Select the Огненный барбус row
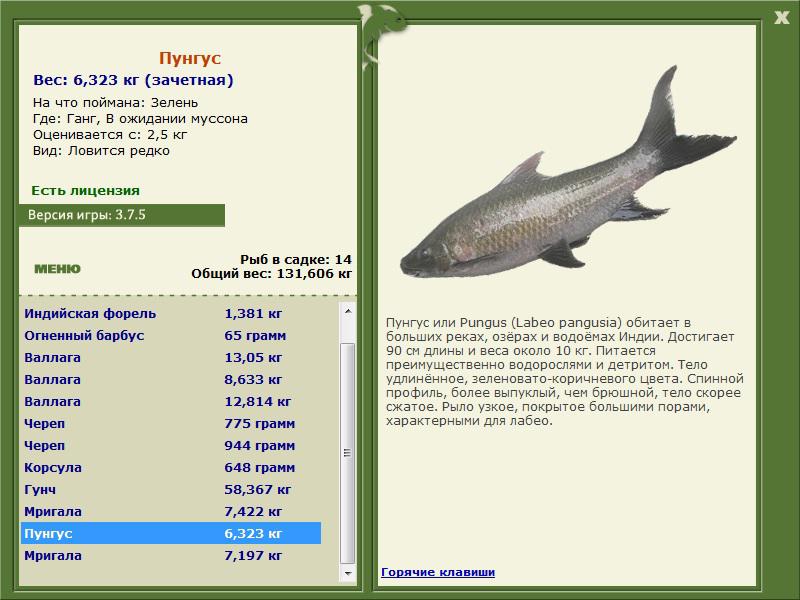The width and height of the screenshot is (800, 600). (x=171, y=335)
